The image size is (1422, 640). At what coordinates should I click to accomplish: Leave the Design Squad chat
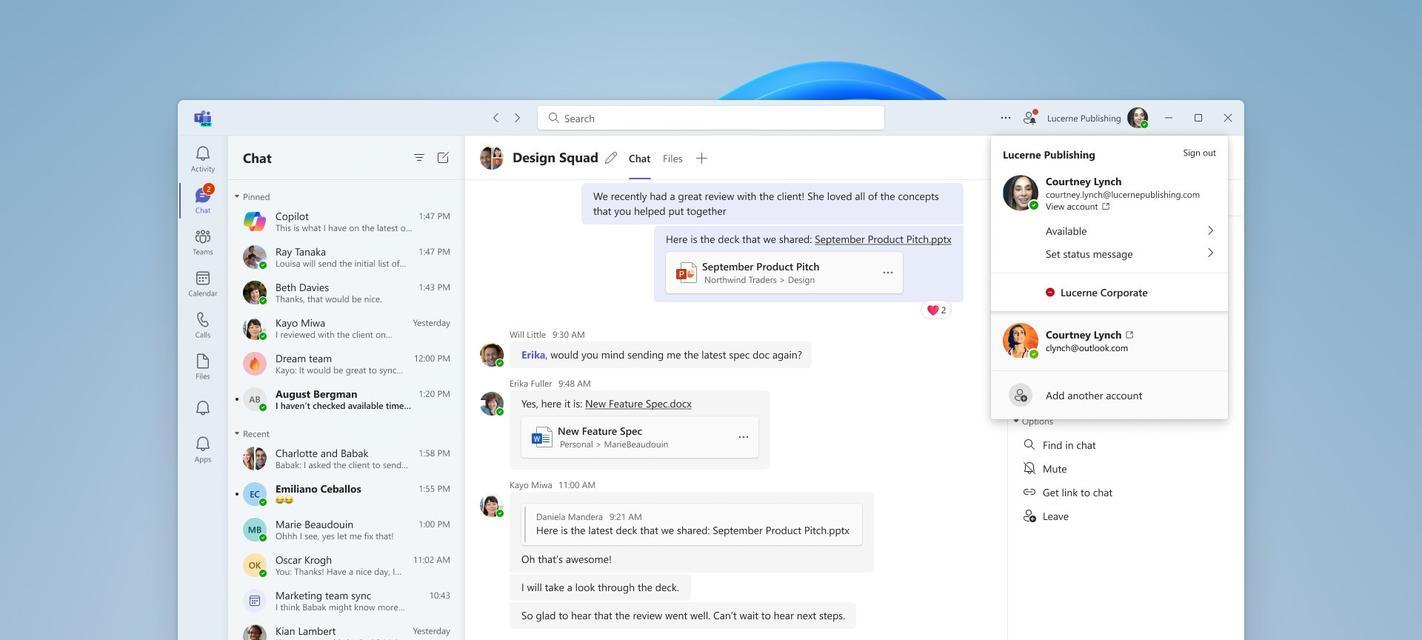(1045, 516)
